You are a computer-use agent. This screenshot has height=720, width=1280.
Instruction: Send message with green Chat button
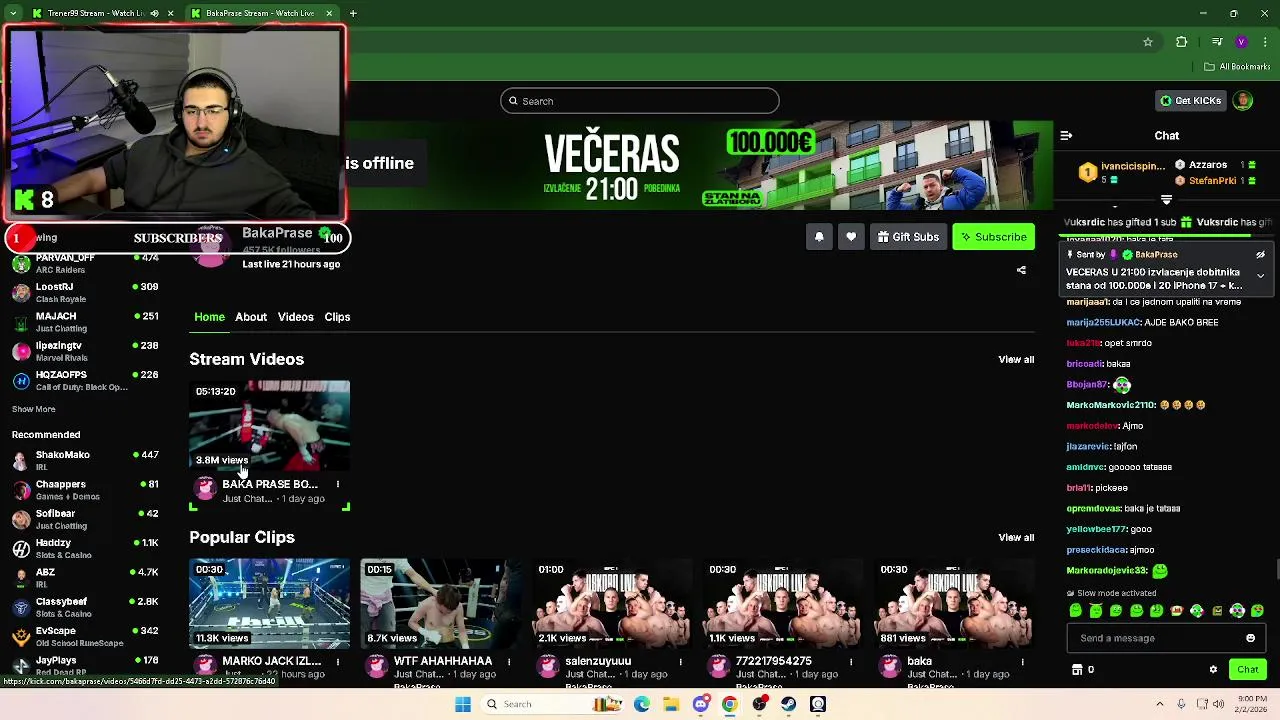pos(1247,670)
